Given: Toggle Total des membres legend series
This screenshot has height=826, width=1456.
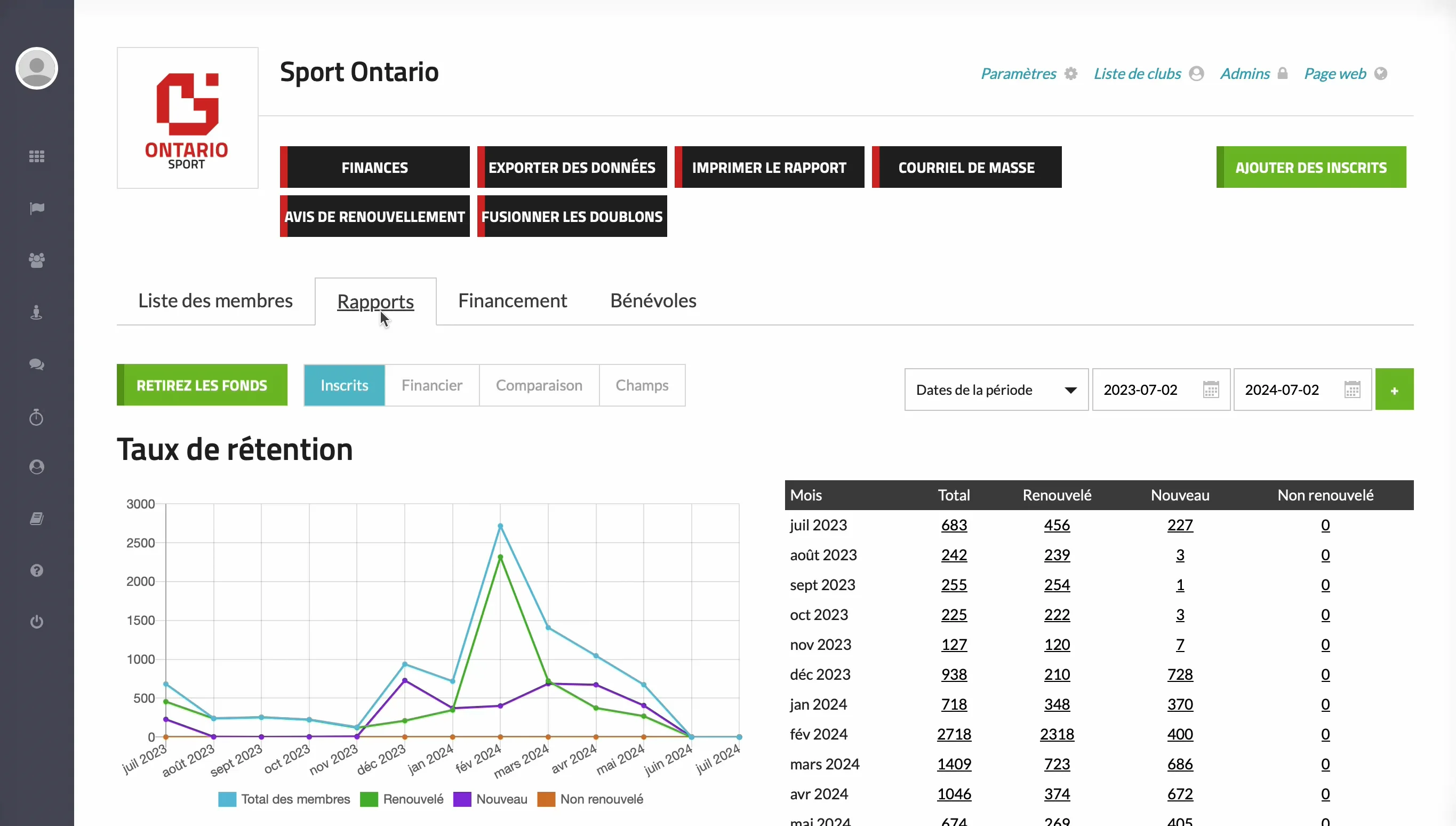Looking at the screenshot, I should [x=284, y=799].
